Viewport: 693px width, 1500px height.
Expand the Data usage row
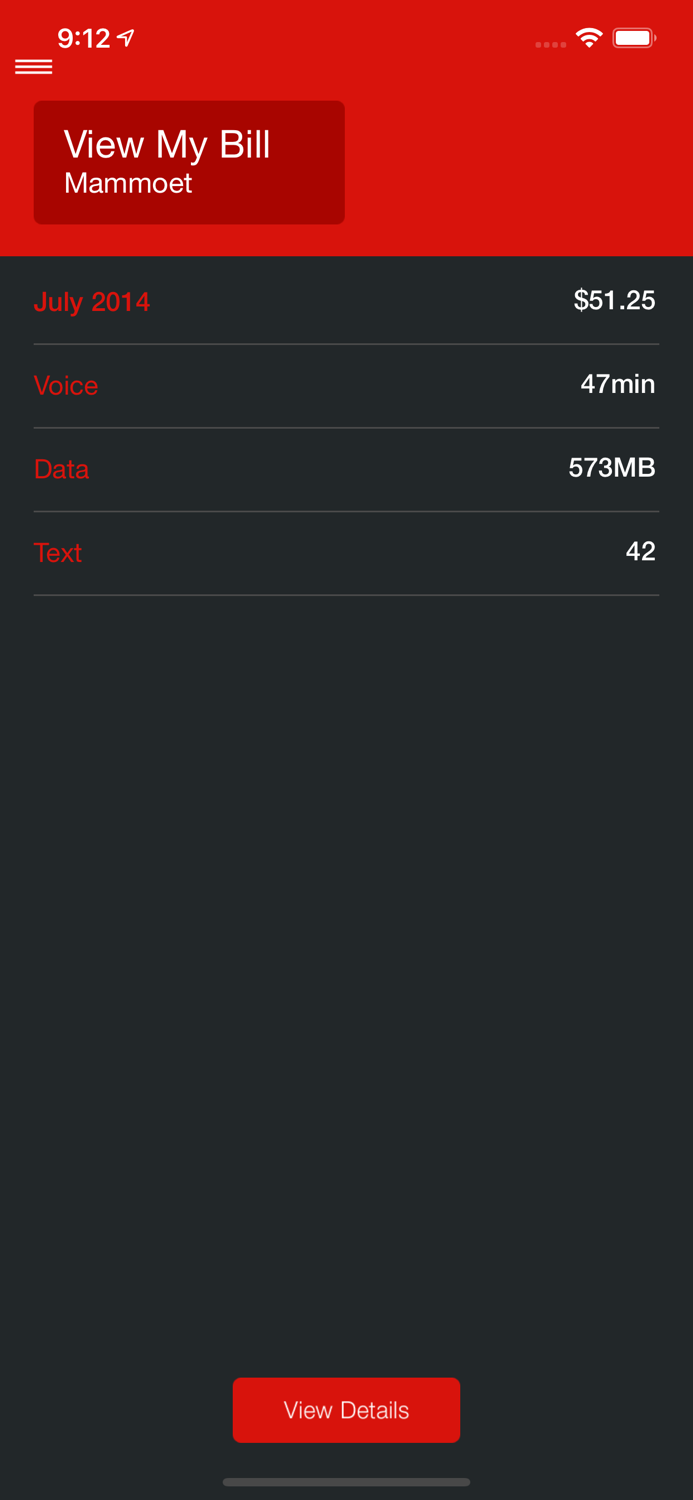[346, 468]
